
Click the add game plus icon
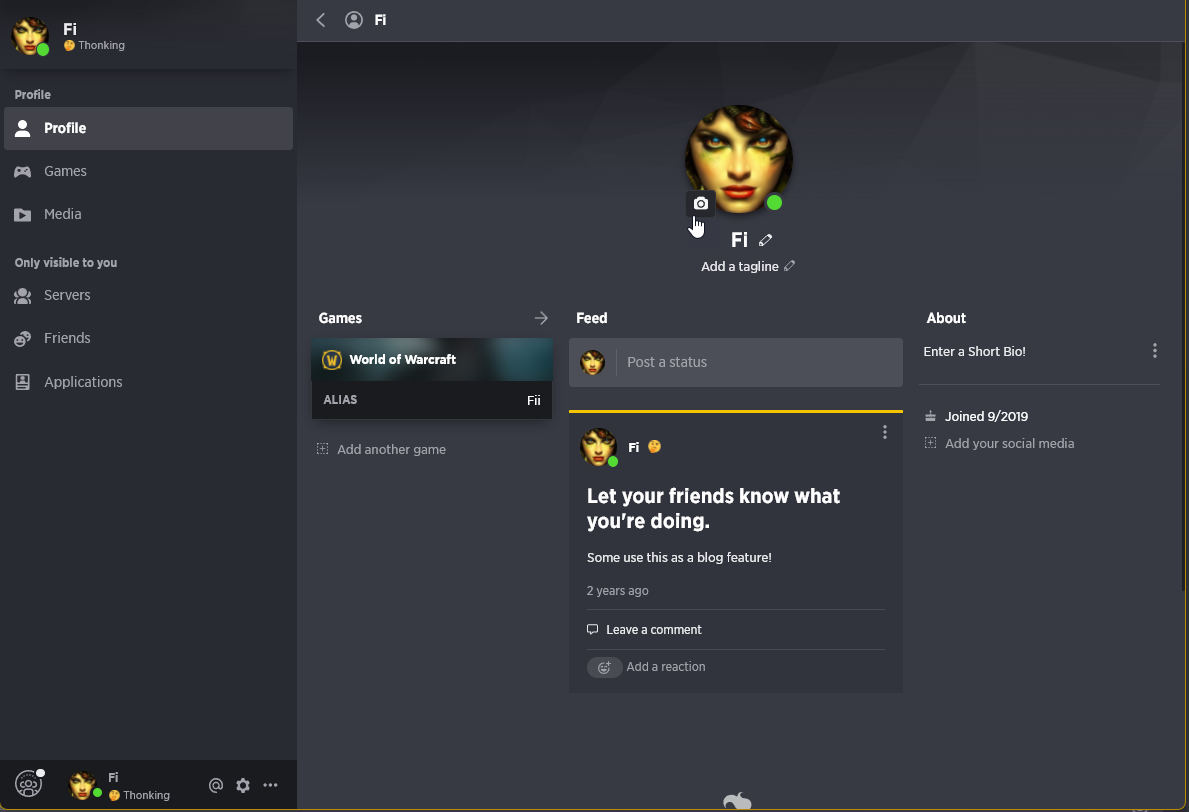[322, 449]
